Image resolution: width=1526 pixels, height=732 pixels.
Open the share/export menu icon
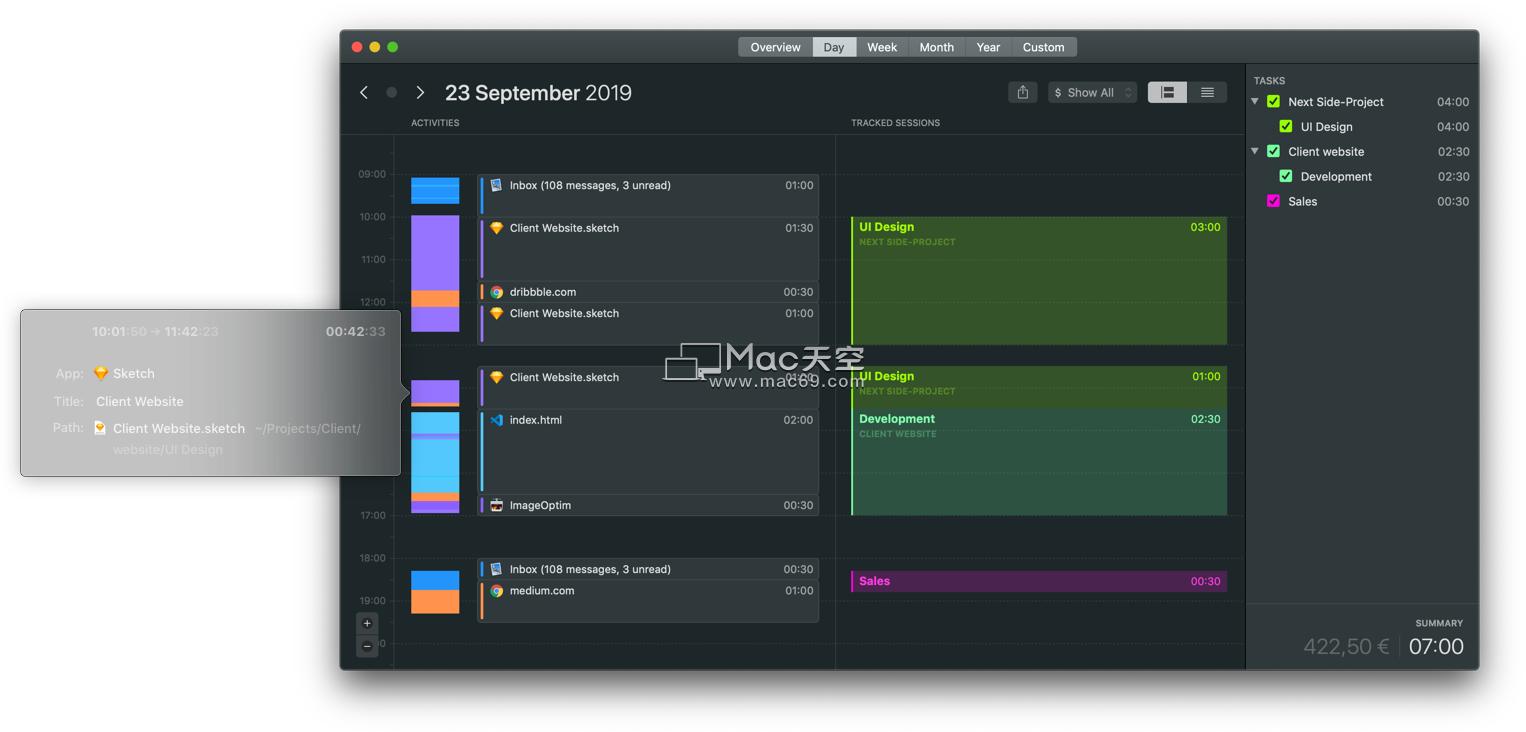1022,93
